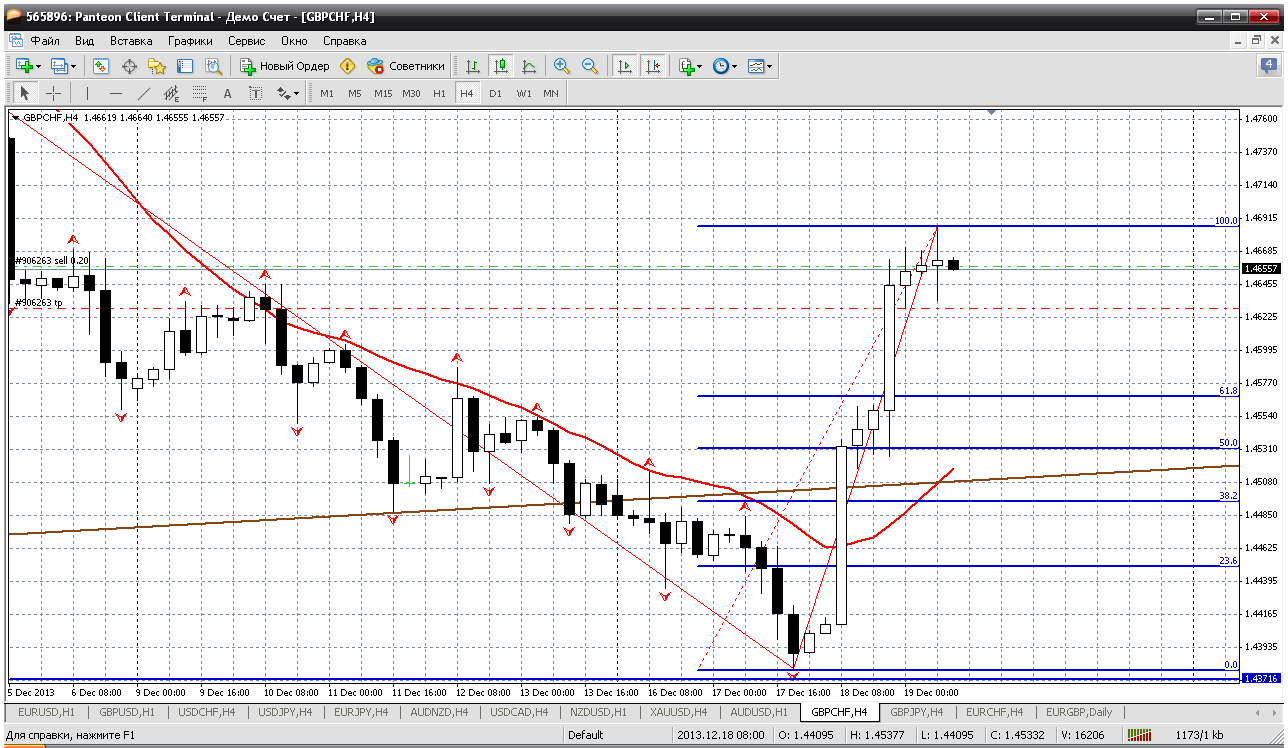Switch to the XAUUSD,H4 chart tab
Viewport: 1288px width, 748px height.
tap(679, 712)
